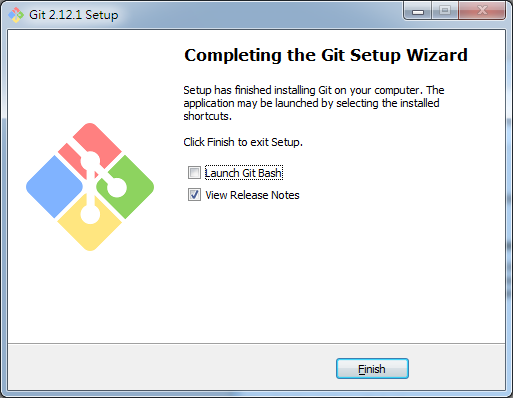The height and width of the screenshot is (398, 513).
Task: Uncheck the View Release Notes checkbox
Action: click(194, 195)
